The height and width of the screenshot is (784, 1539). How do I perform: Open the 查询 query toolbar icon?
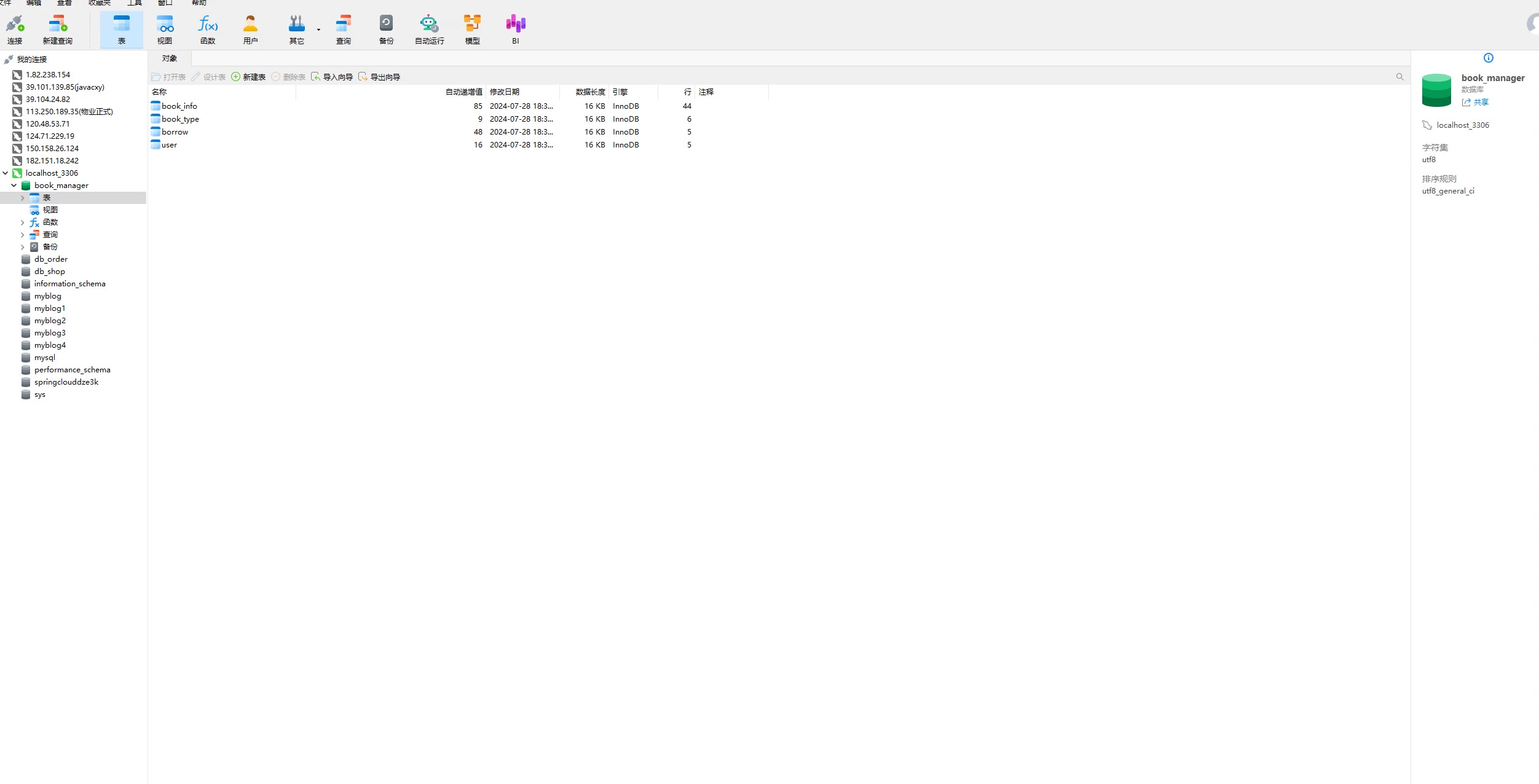(344, 29)
